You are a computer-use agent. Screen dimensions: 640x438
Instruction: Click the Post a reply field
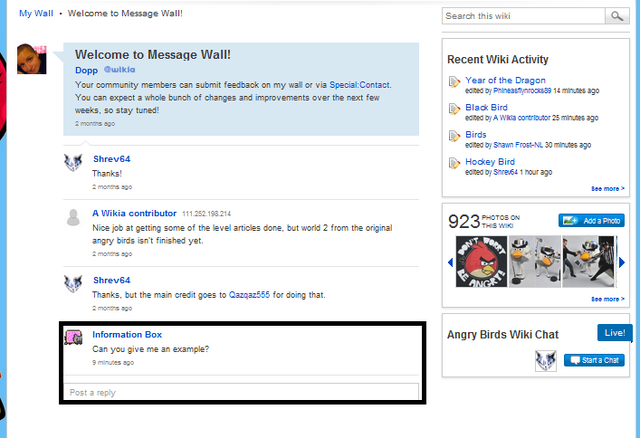point(241,392)
